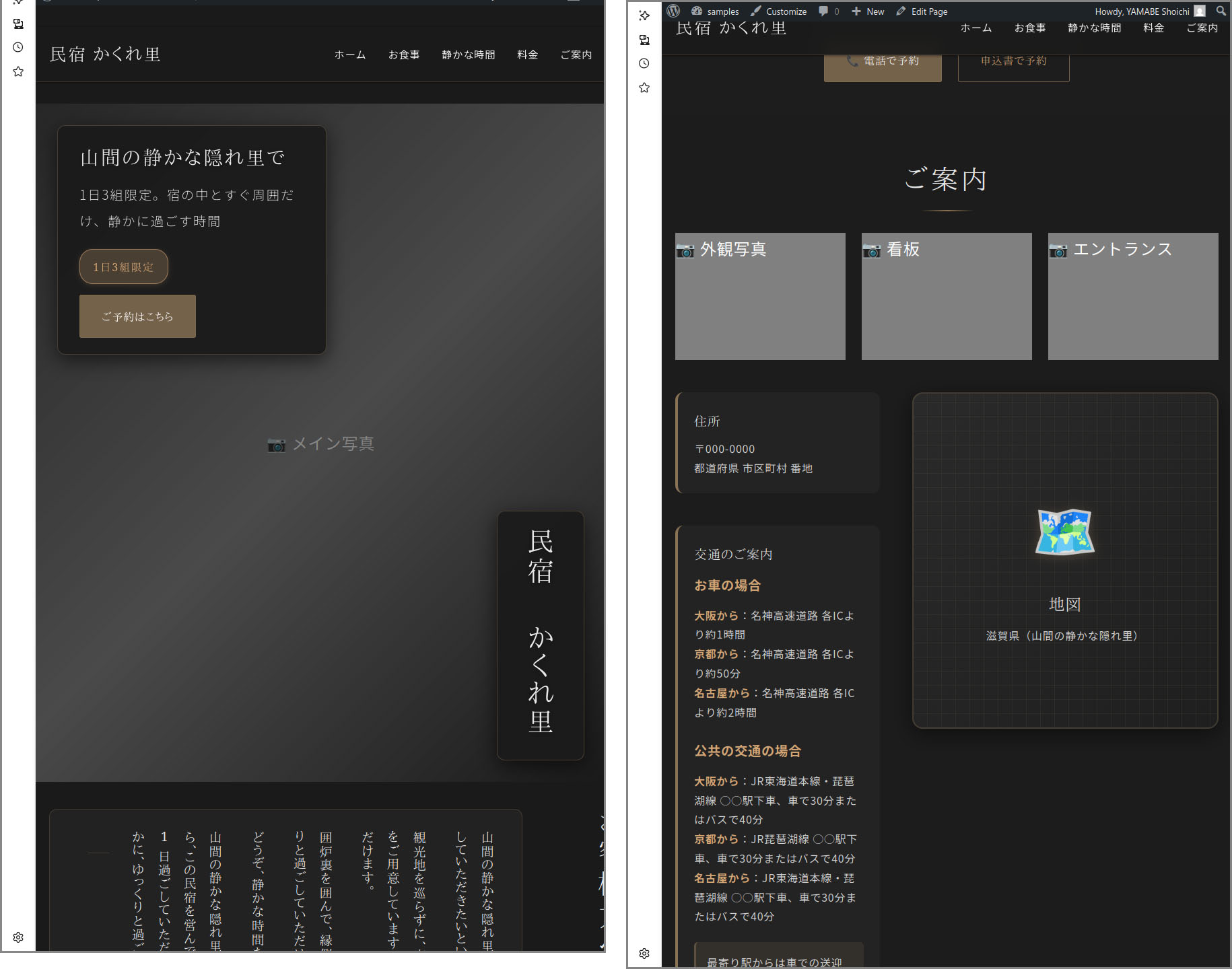Click the settings gear at the sidebar bottom

tap(644, 953)
